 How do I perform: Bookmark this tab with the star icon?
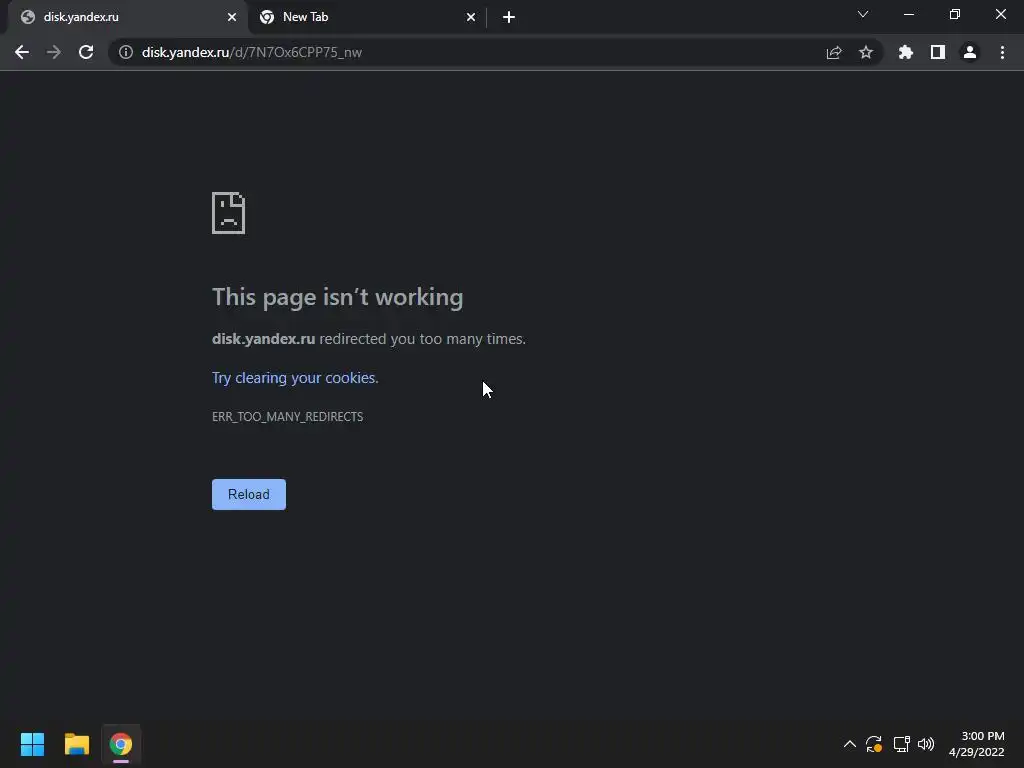(866, 52)
